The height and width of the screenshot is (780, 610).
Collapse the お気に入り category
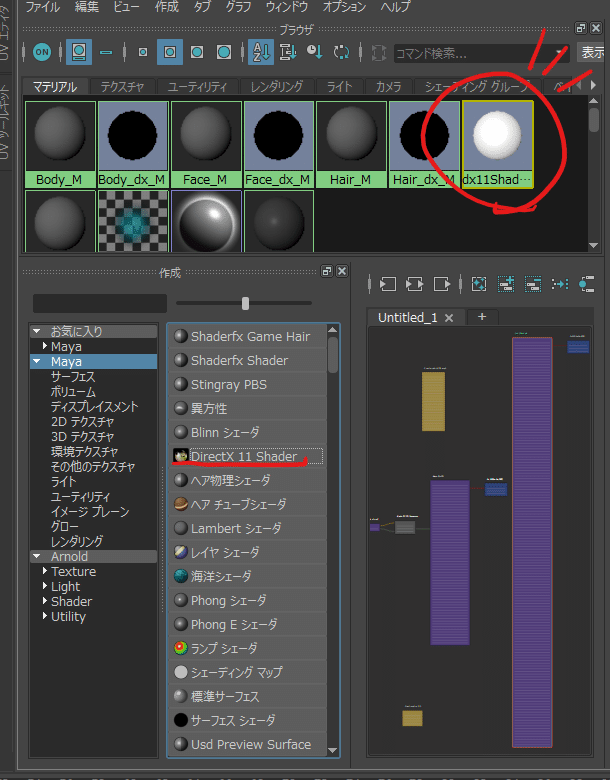point(37,331)
